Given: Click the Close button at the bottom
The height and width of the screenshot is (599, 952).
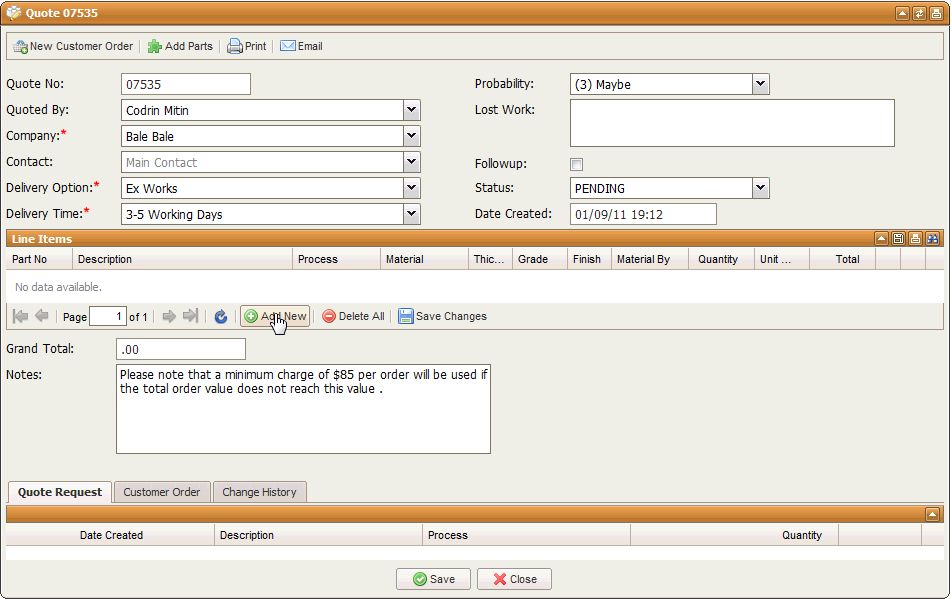Looking at the screenshot, I should 514,579.
